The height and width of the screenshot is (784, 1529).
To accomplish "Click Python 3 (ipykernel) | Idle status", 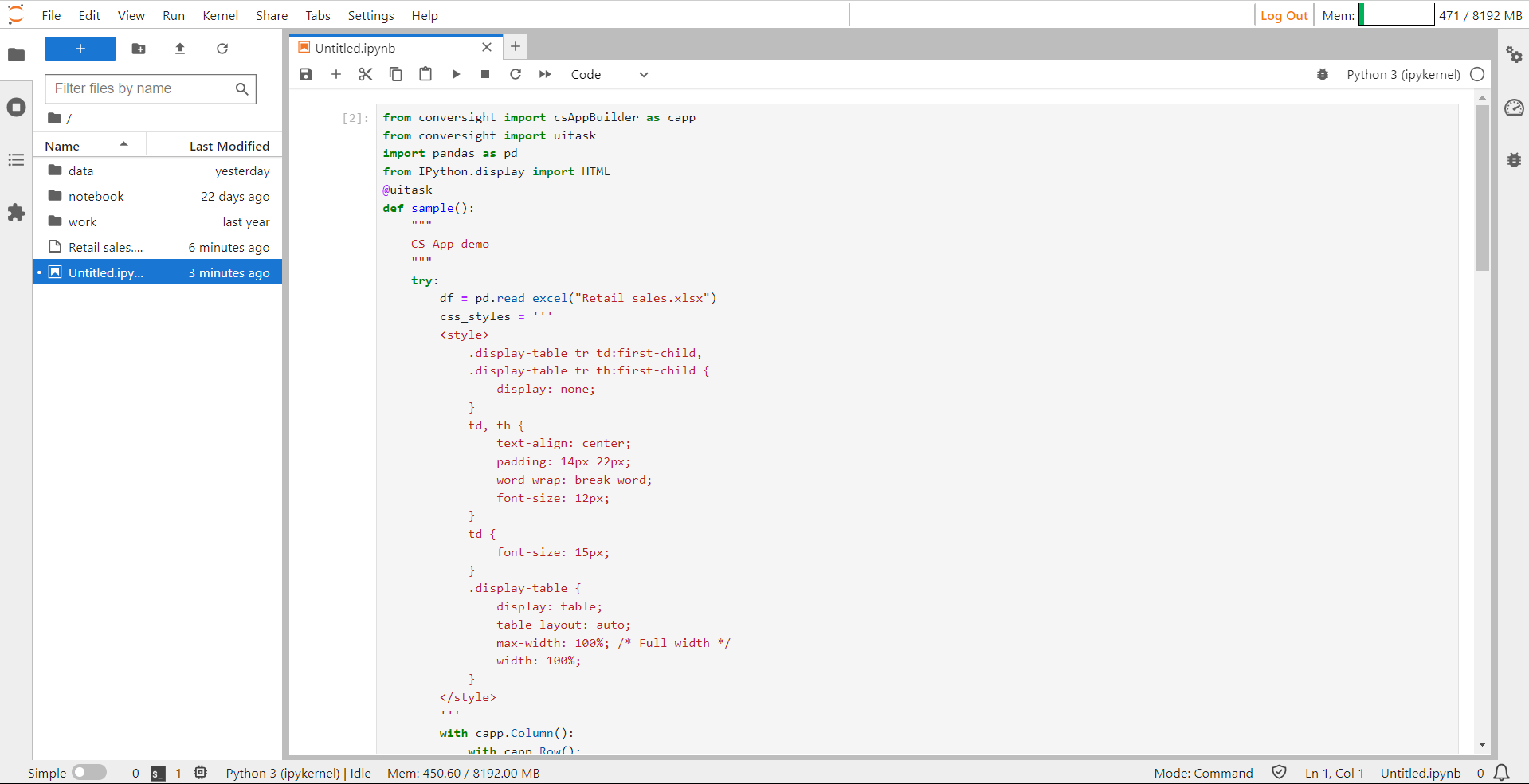I will (299, 773).
